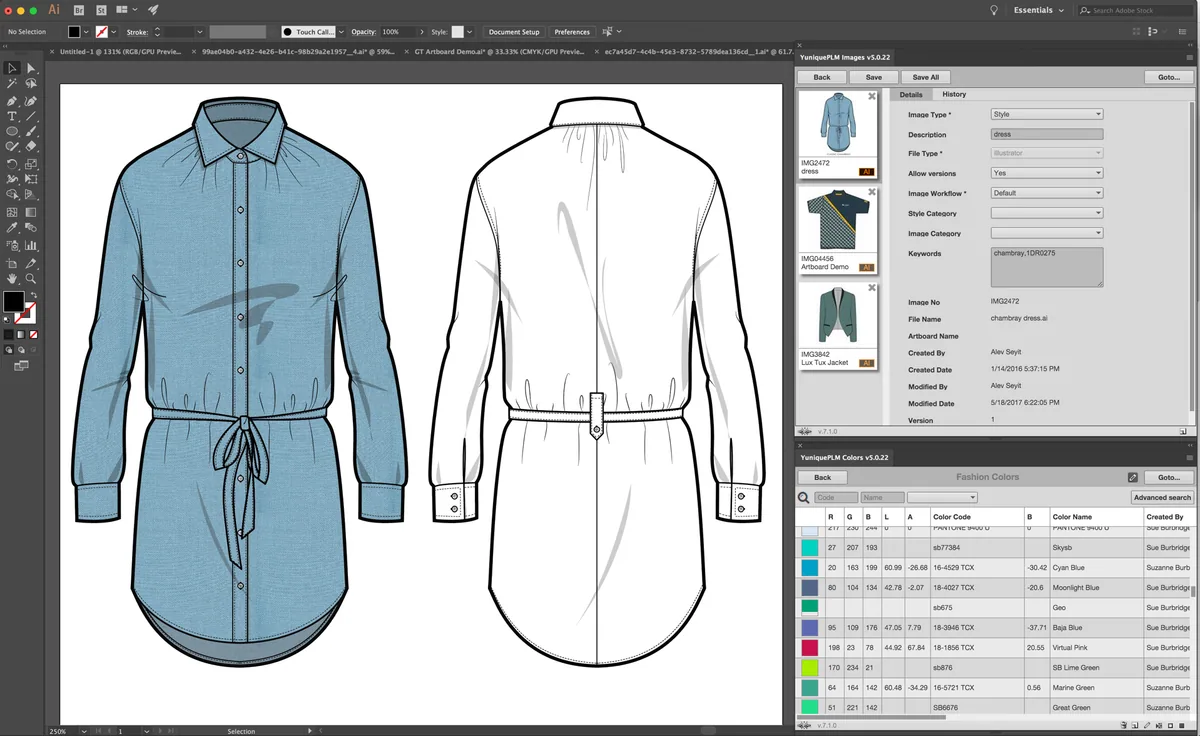
Task: Select the Scale tool
Action: click(x=30, y=164)
